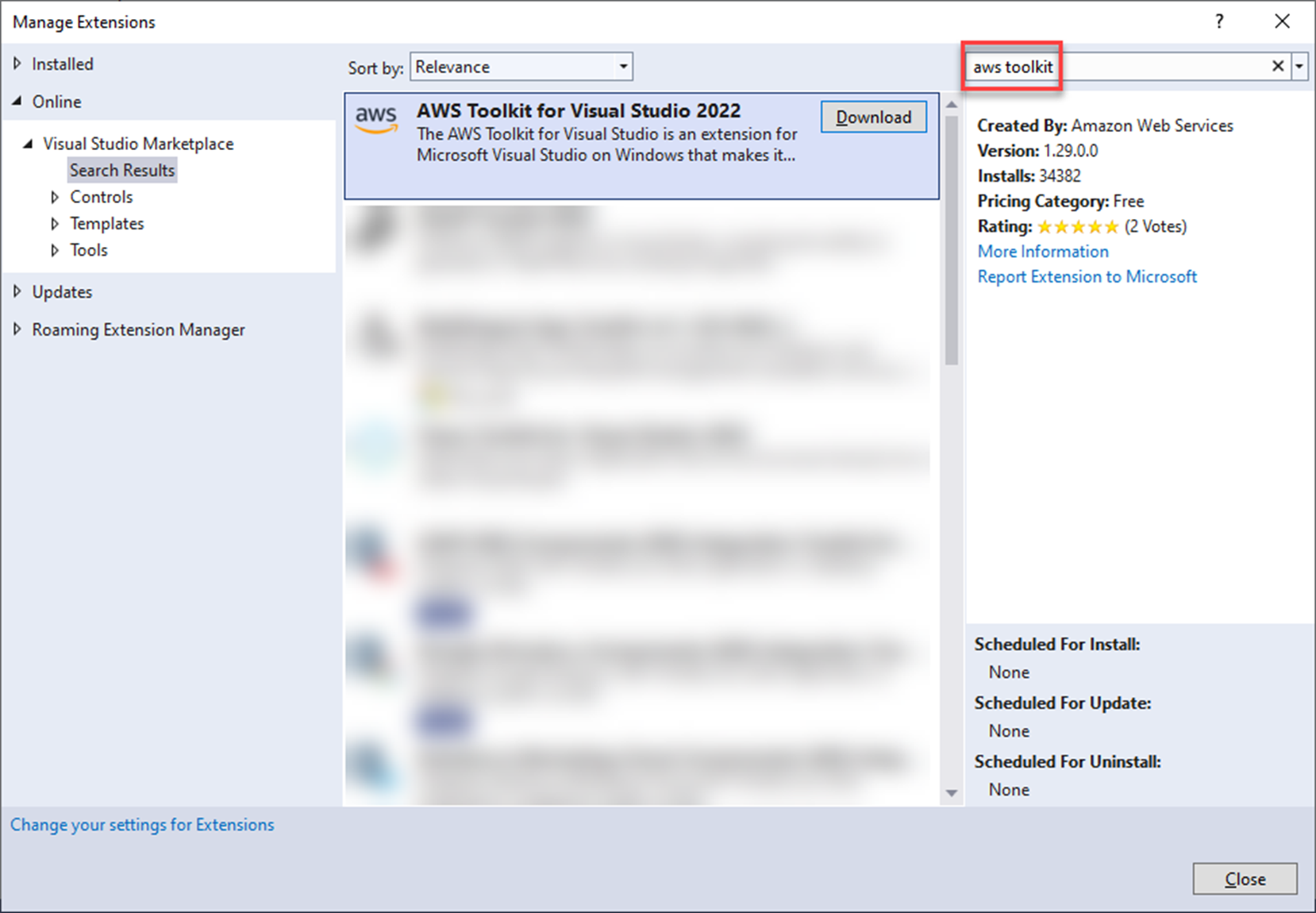Image resolution: width=1316 pixels, height=913 pixels.
Task: Collapse the Visual Studio Marketplace node
Action: pyautogui.click(x=29, y=144)
